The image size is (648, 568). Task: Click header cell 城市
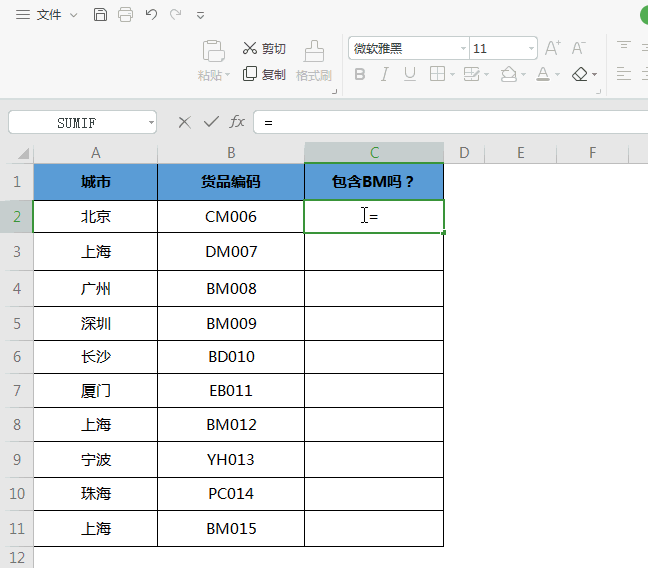tap(95, 182)
